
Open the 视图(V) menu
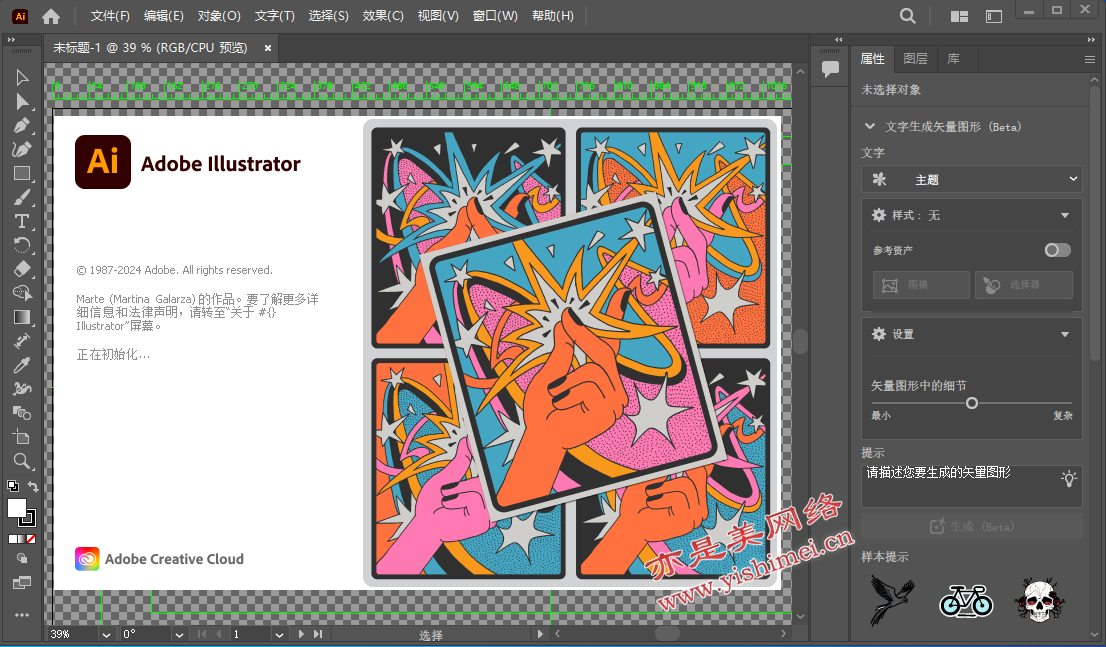coord(438,16)
